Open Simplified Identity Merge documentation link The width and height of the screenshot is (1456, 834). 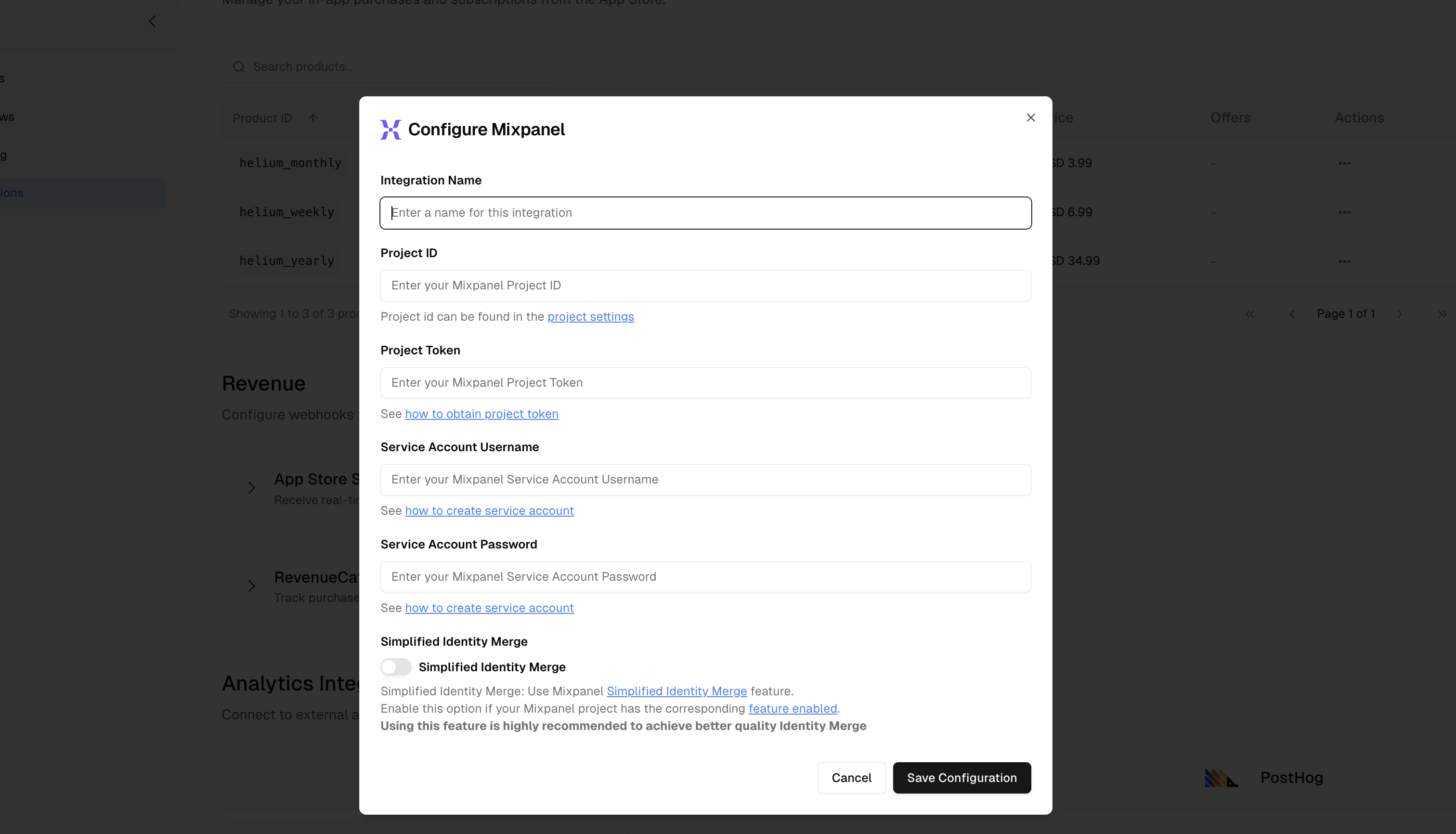[676, 691]
